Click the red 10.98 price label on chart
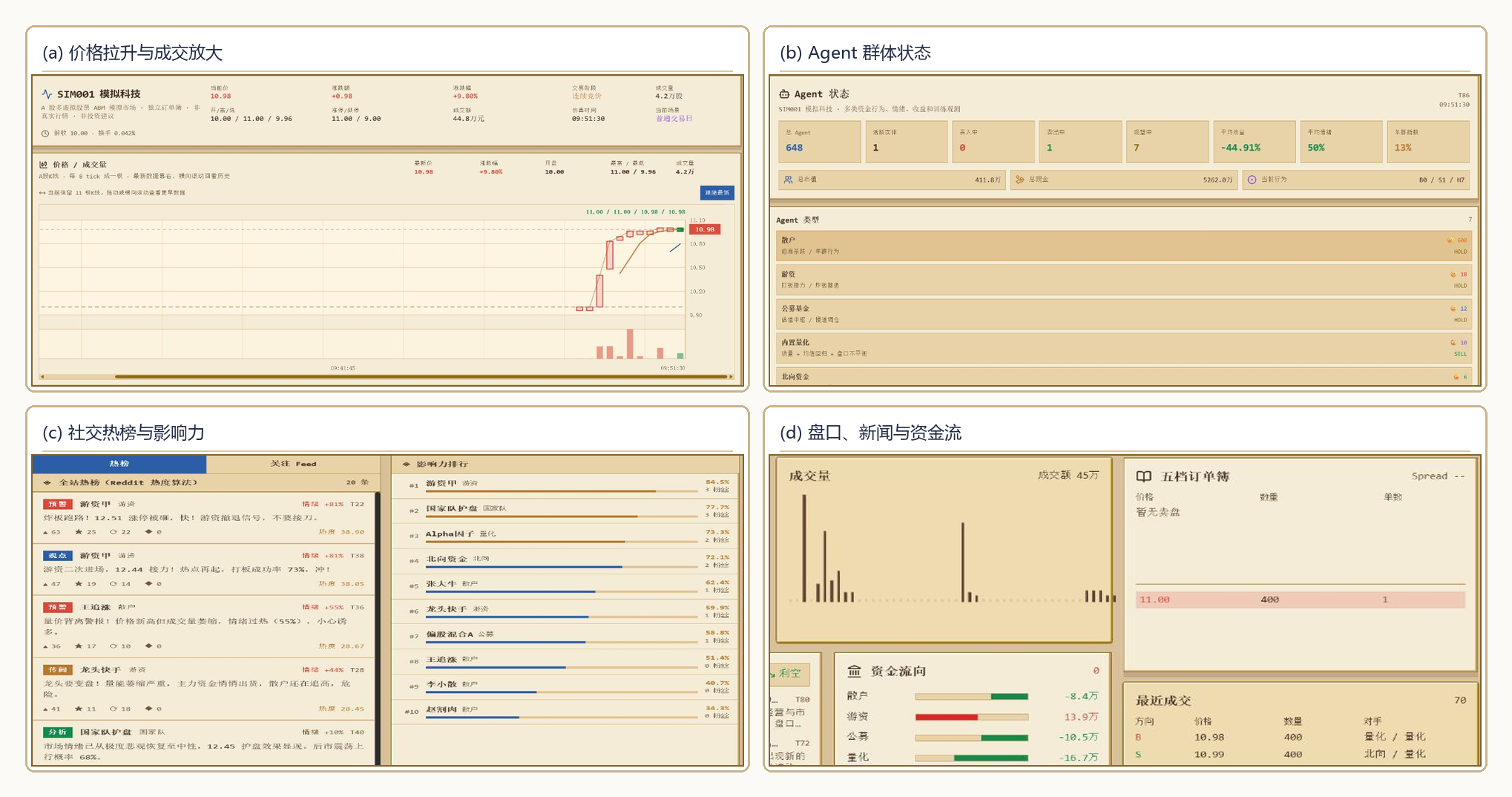This screenshot has height=797, width=1512. (704, 229)
